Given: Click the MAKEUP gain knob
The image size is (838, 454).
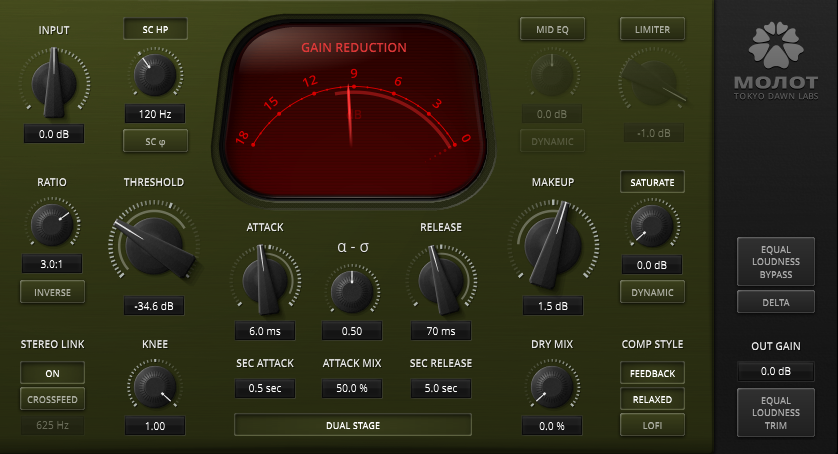Looking at the screenshot, I should (553, 245).
